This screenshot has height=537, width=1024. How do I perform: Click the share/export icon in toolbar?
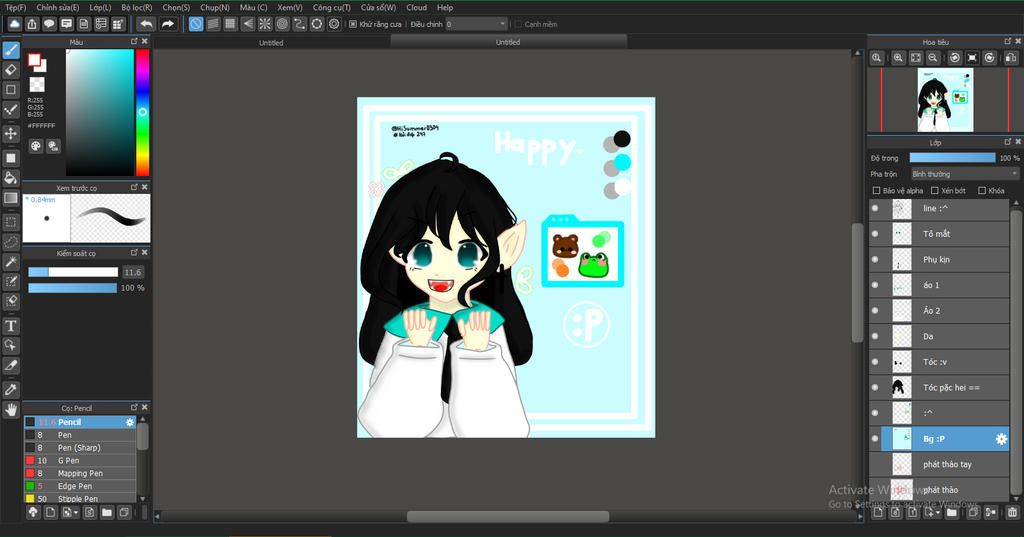coord(32,24)
